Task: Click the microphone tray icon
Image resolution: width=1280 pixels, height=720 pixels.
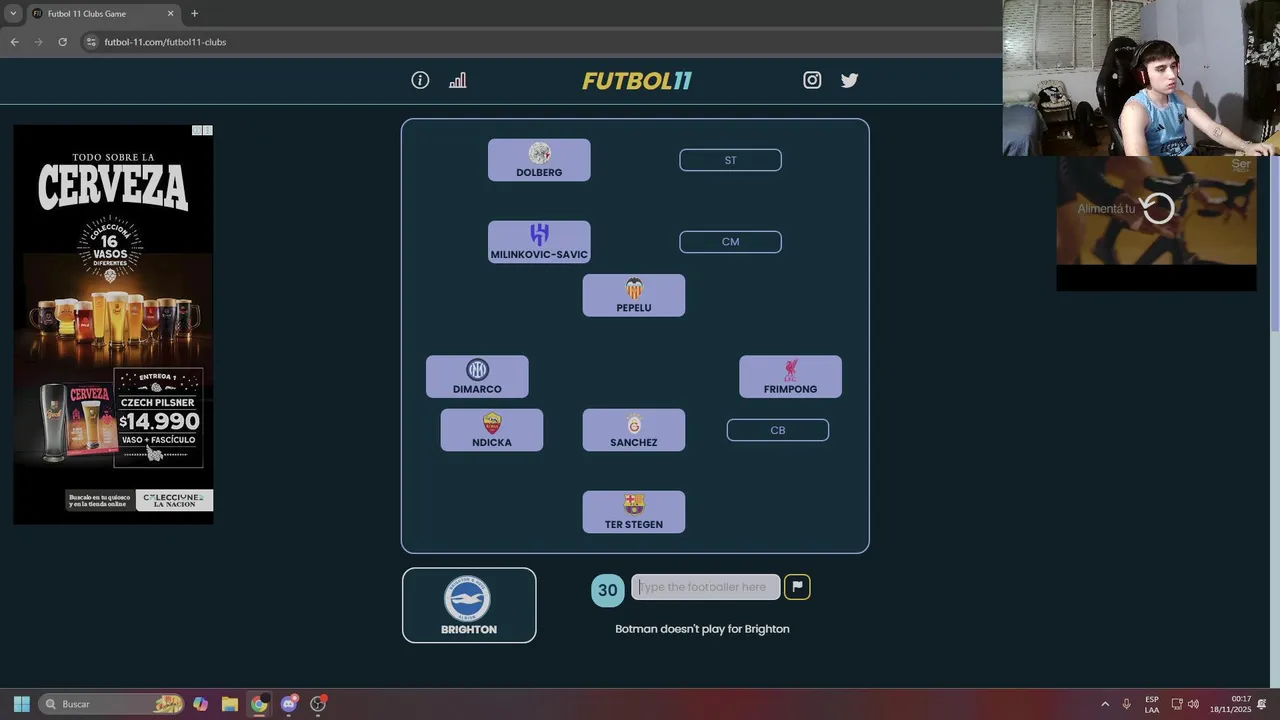Action: pos(1126,704)
